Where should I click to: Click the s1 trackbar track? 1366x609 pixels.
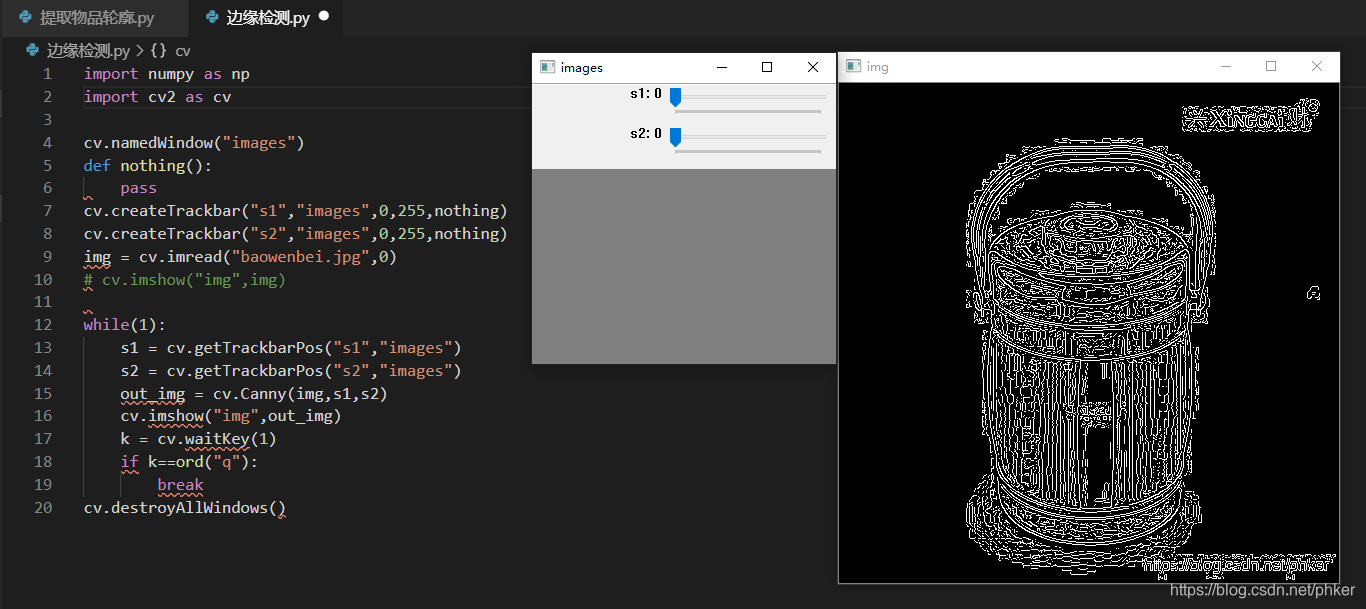coord(748,97)
